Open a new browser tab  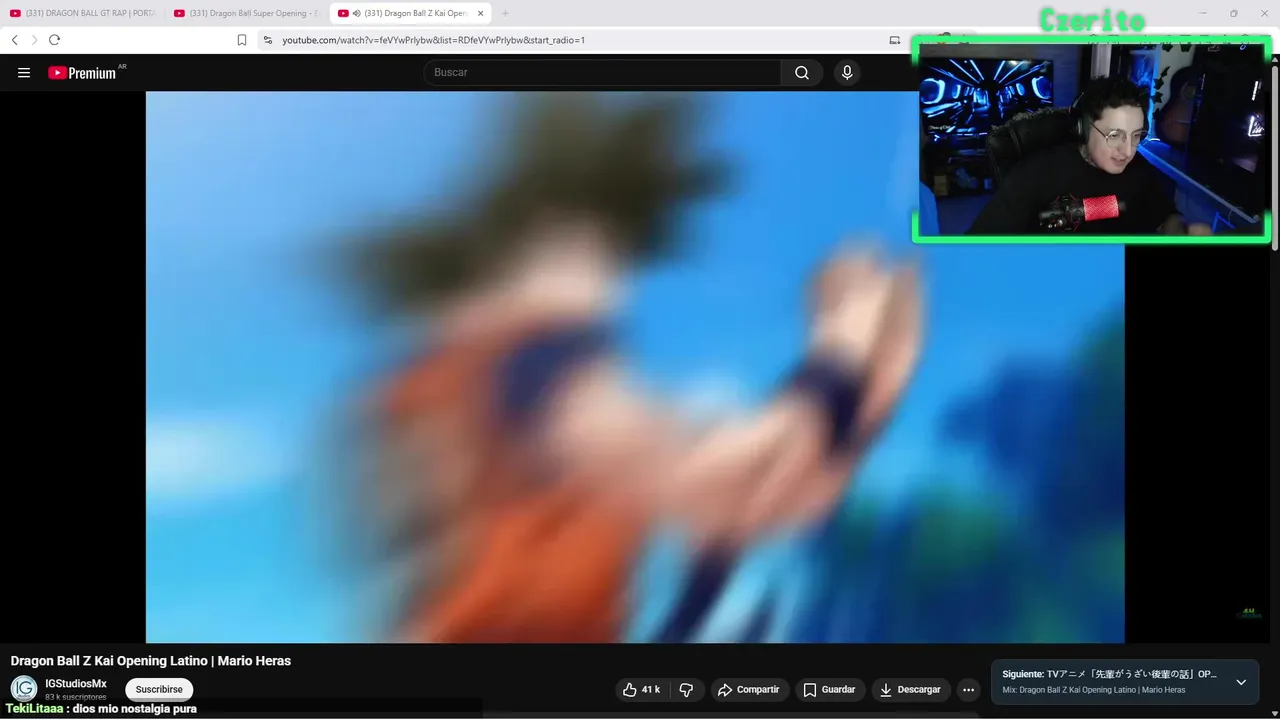point(505,13)
